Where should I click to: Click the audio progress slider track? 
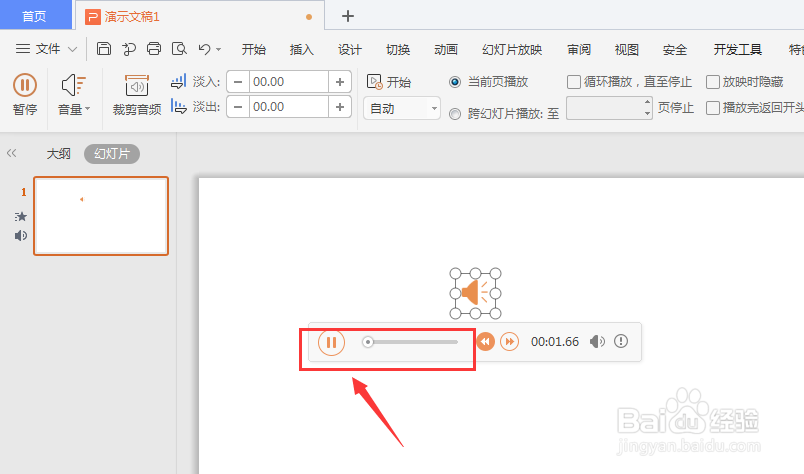point(410,342)
